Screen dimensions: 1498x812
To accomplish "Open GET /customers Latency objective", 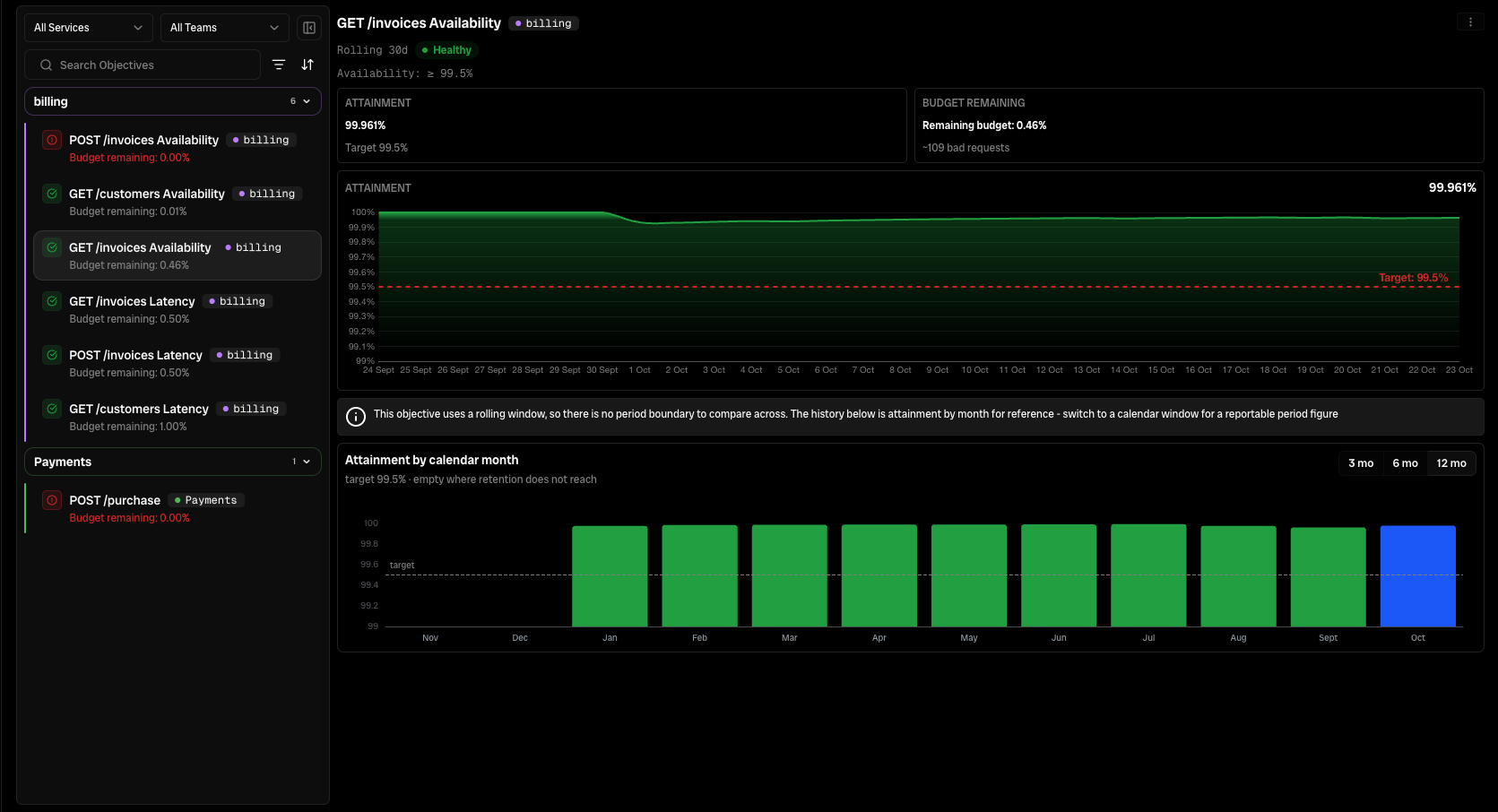I will pos(178,417).
